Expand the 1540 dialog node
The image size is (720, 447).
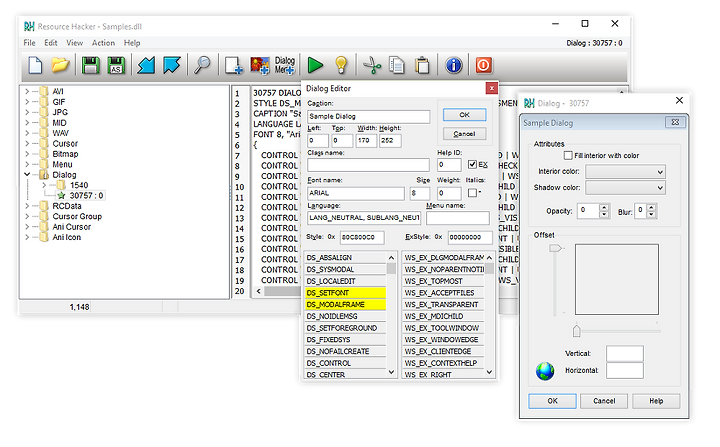pos(44,185)
